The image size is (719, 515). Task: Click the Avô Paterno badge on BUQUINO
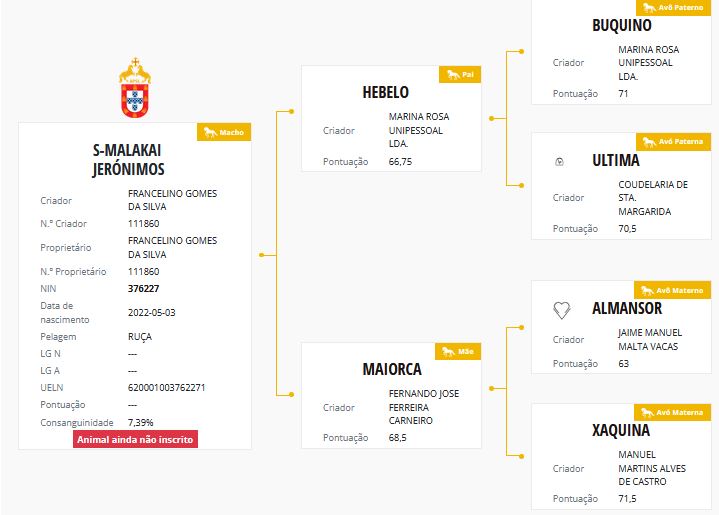click(x=673, y=7)
